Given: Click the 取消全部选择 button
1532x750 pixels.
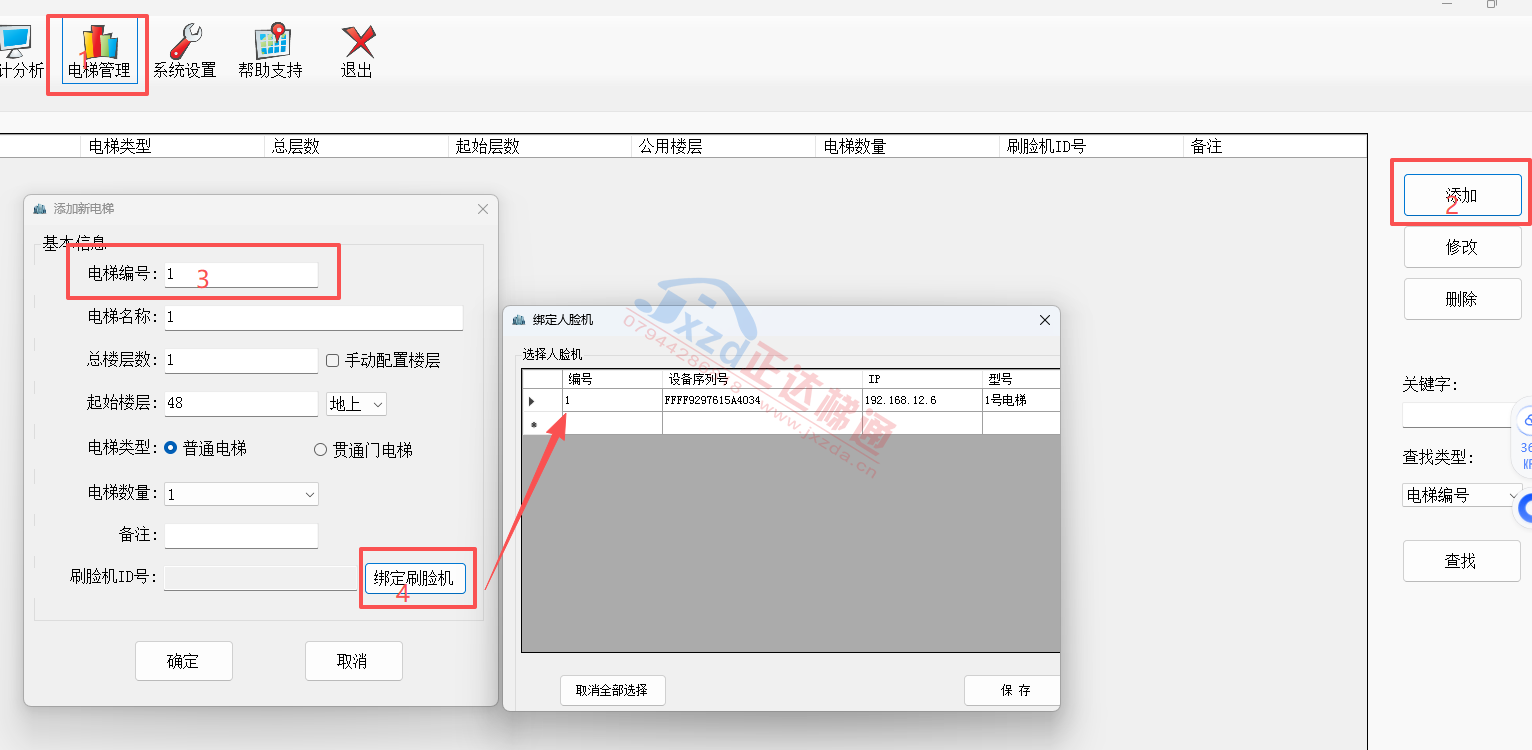Looking at the screenshot, I should (612, 690).
